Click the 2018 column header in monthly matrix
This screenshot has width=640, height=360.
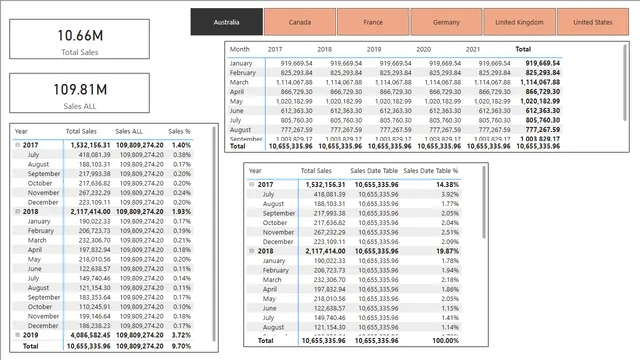point(324,49)
